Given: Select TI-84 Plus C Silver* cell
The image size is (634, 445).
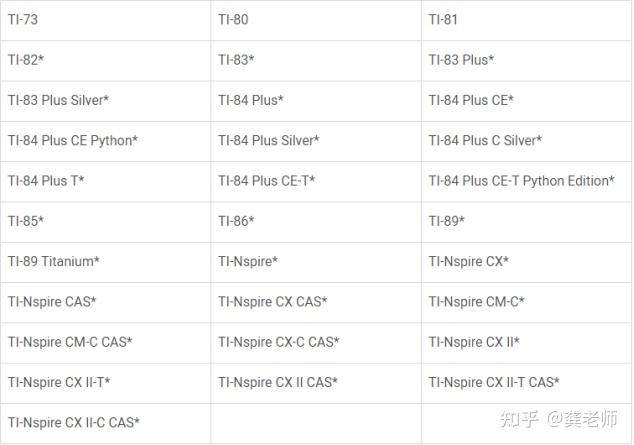Looking at the screenshot, I should click(526, 141).
